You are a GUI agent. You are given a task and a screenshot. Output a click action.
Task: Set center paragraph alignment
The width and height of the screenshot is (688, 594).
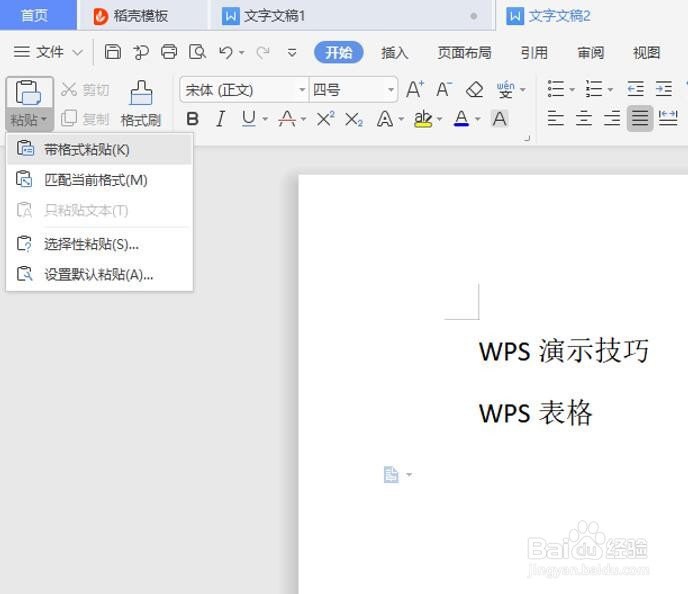coord(584,118)
